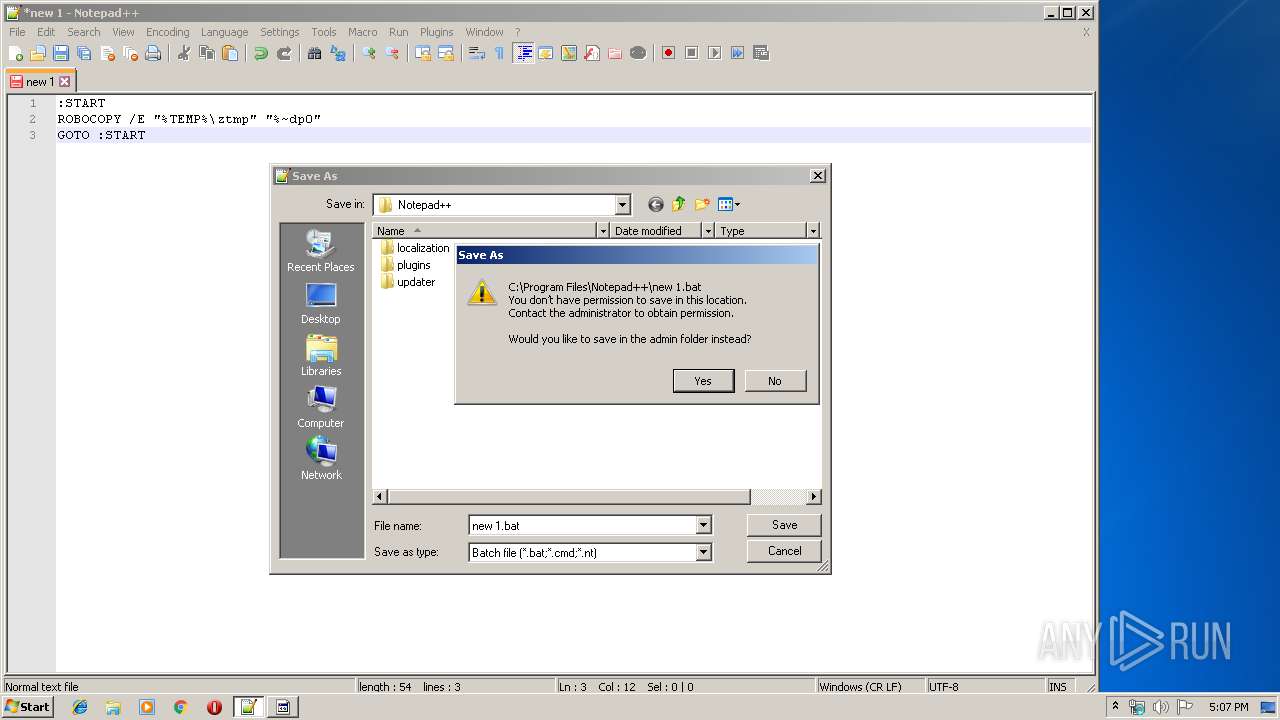Select the plugins folder

coord(406,265)
